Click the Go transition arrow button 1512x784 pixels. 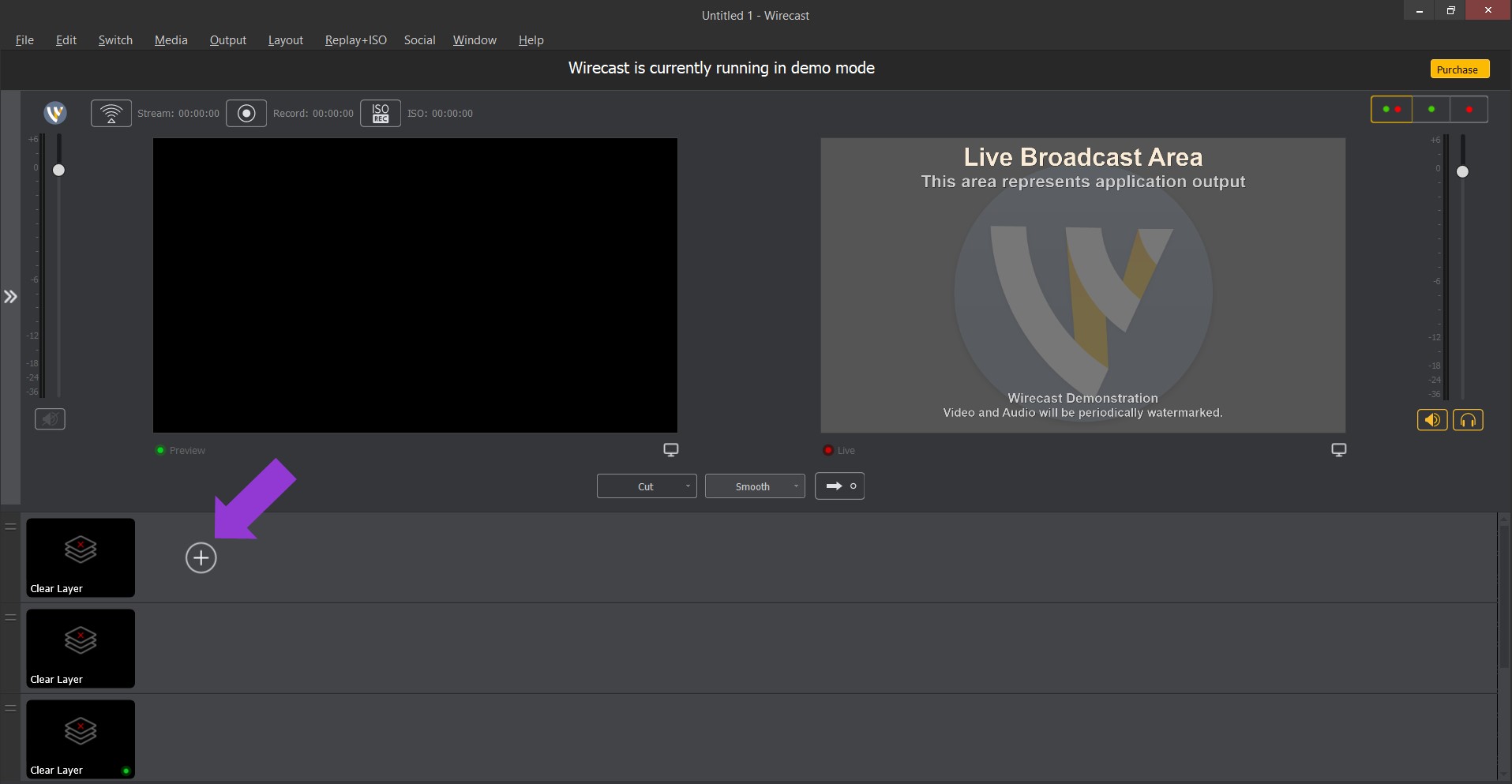pos(839,486)
